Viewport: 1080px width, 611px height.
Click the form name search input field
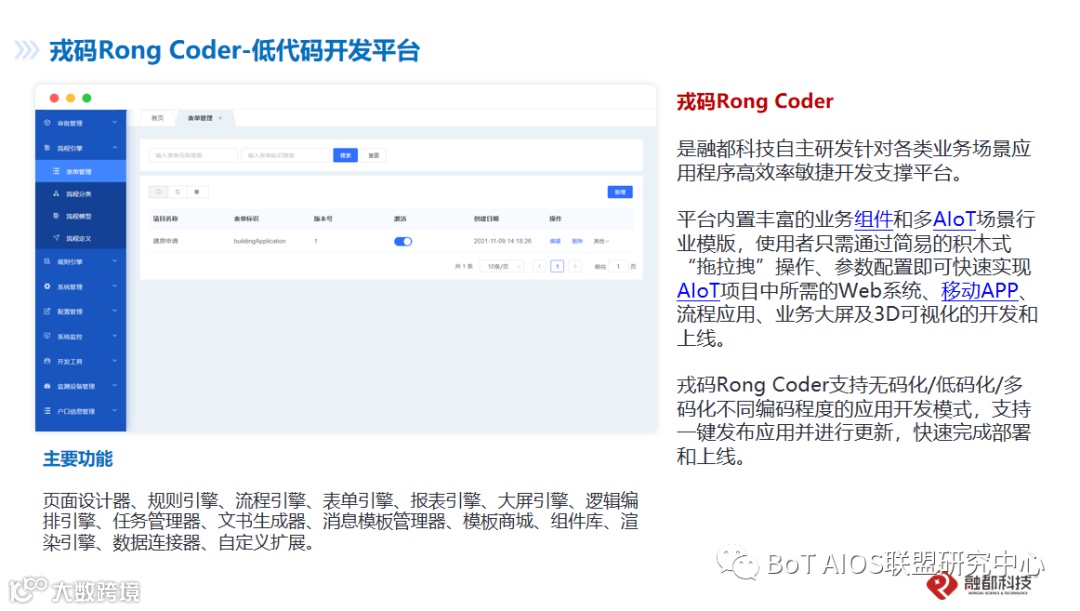coord(194,156)
